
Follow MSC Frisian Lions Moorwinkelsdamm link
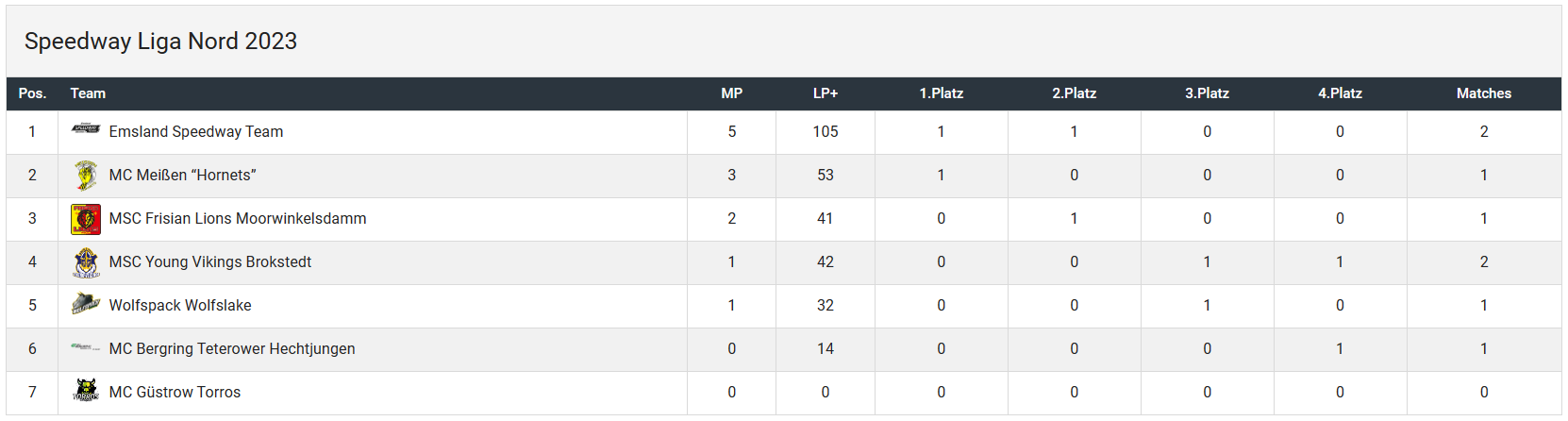(x=238, y=219)
